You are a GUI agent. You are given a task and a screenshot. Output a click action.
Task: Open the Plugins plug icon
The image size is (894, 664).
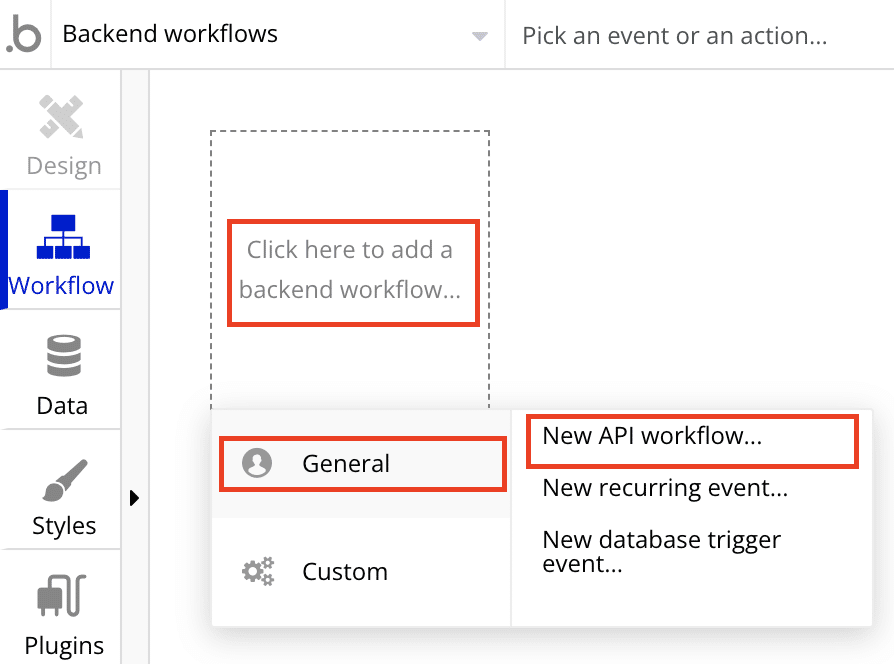[61, 597]
